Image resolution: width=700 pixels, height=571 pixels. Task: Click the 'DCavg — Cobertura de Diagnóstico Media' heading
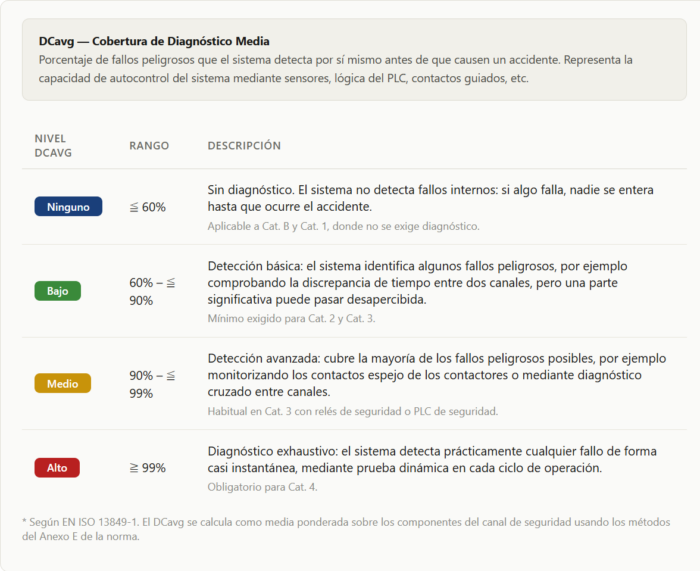(x=154, y=41)
